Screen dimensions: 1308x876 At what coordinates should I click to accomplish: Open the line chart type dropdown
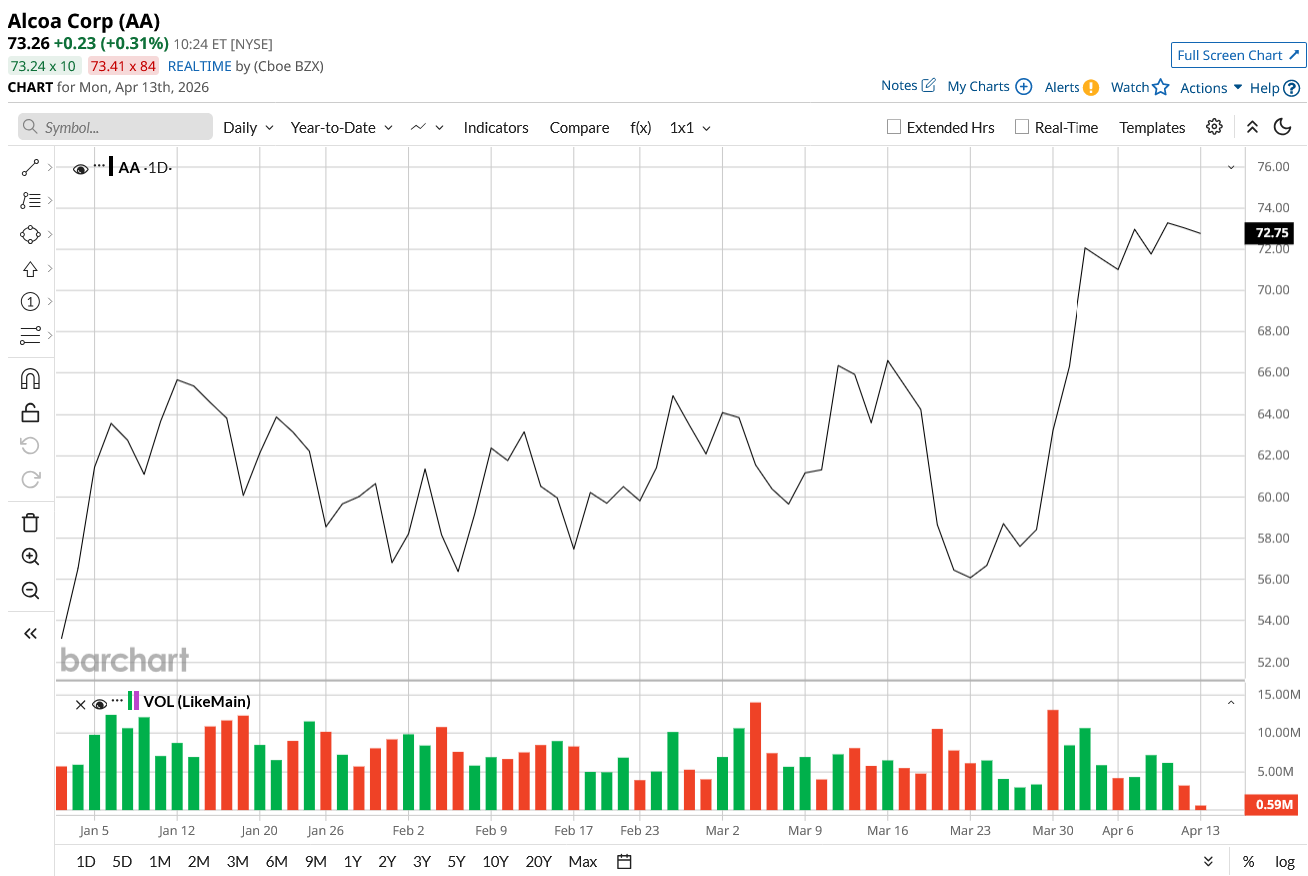tap(427, 127)
